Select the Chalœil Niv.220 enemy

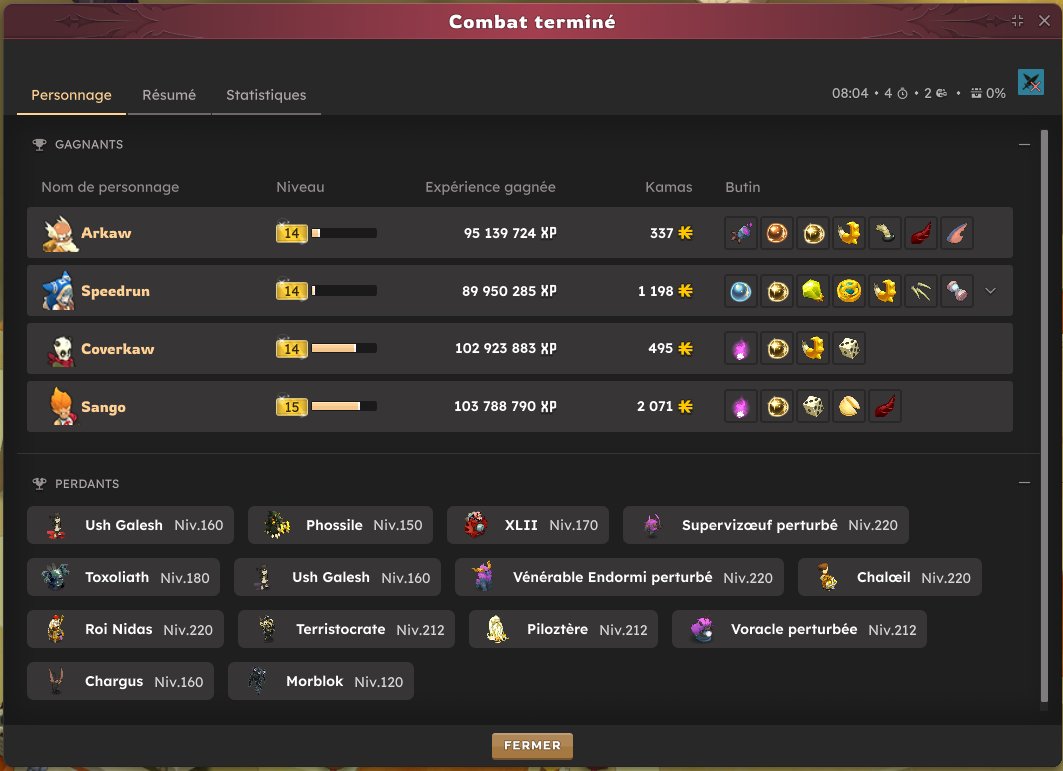(x=889, y=577)
